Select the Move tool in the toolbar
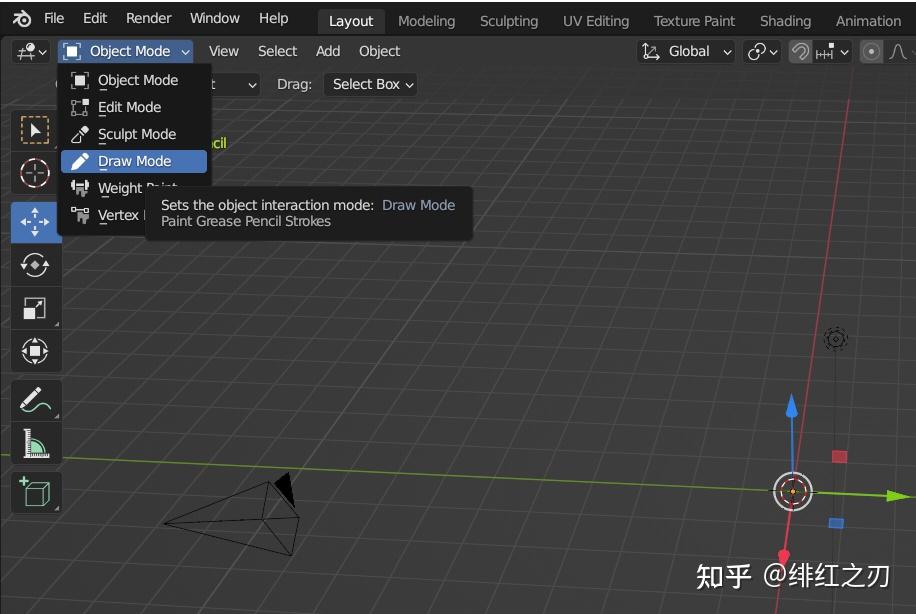Screen dimensions: 916x614 click(35, 221)
